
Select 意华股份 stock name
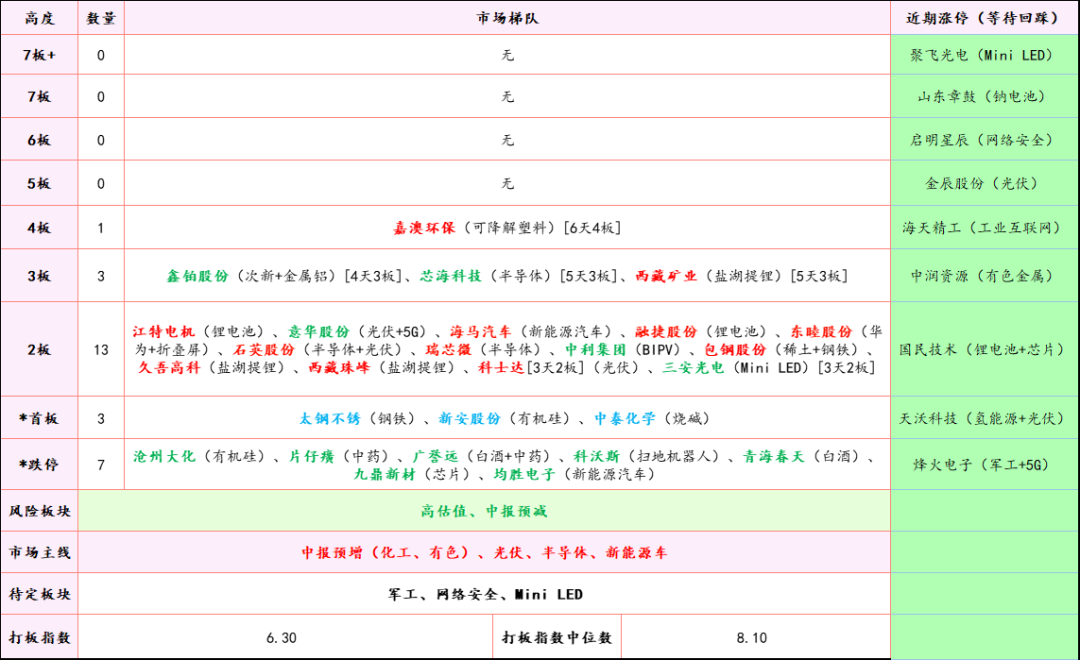coord(318,331)
